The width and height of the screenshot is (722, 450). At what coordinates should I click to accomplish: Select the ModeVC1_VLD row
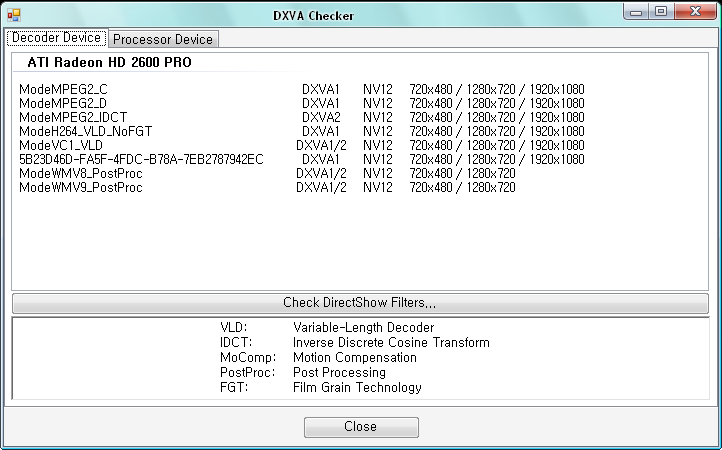click(x=302, y=146)
